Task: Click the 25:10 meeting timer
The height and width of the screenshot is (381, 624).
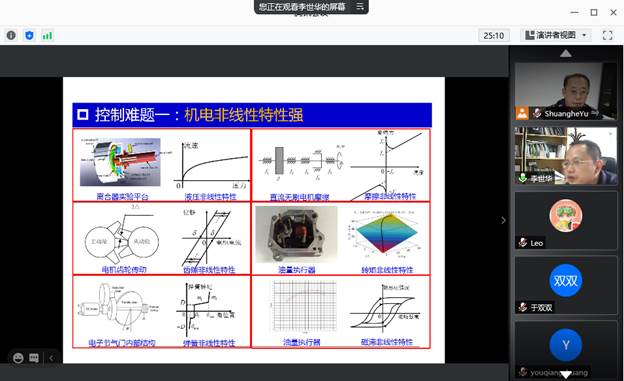Action: pos(493,36)
